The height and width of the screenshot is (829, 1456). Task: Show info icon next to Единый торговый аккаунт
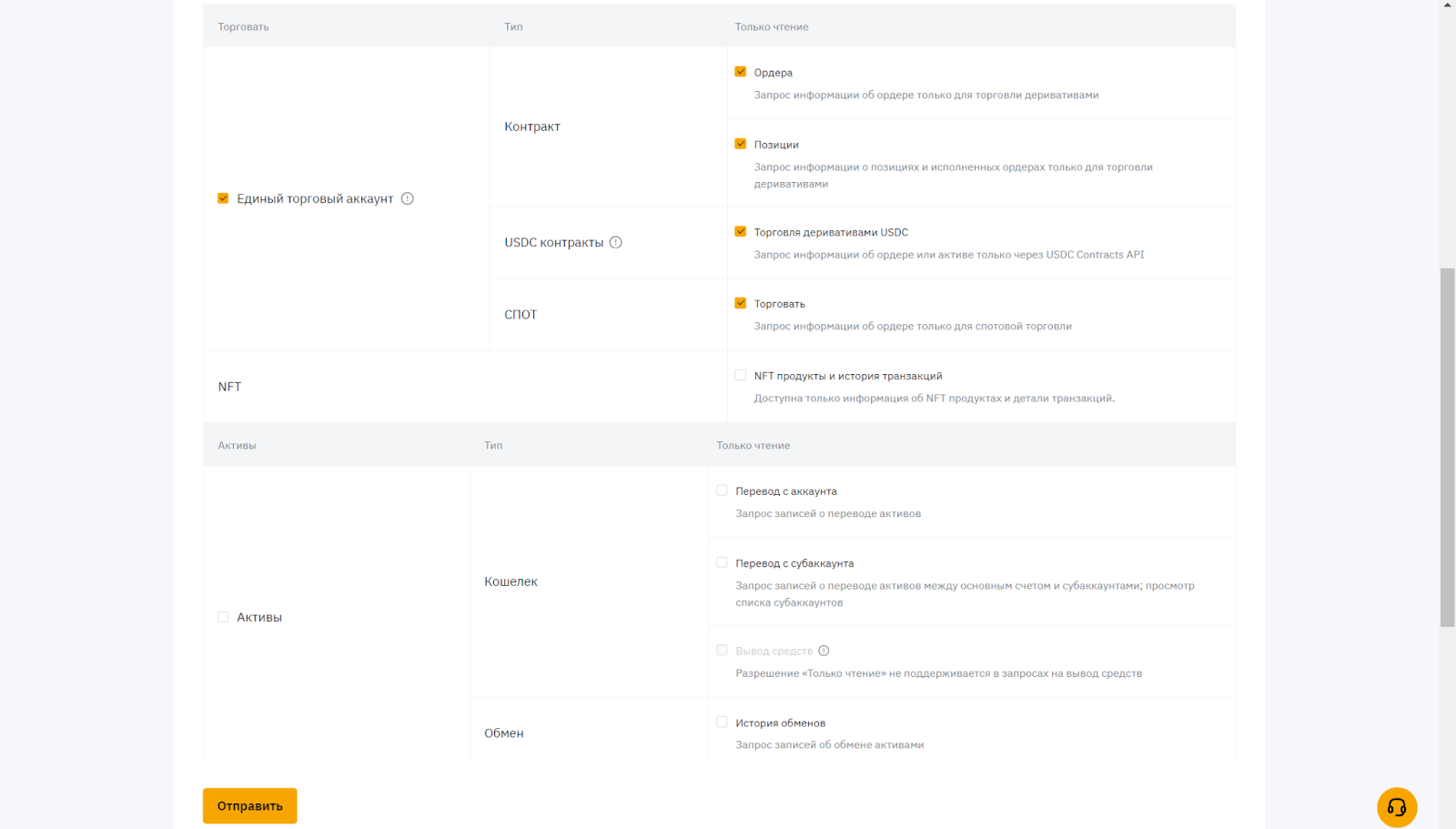pos(408,198)
